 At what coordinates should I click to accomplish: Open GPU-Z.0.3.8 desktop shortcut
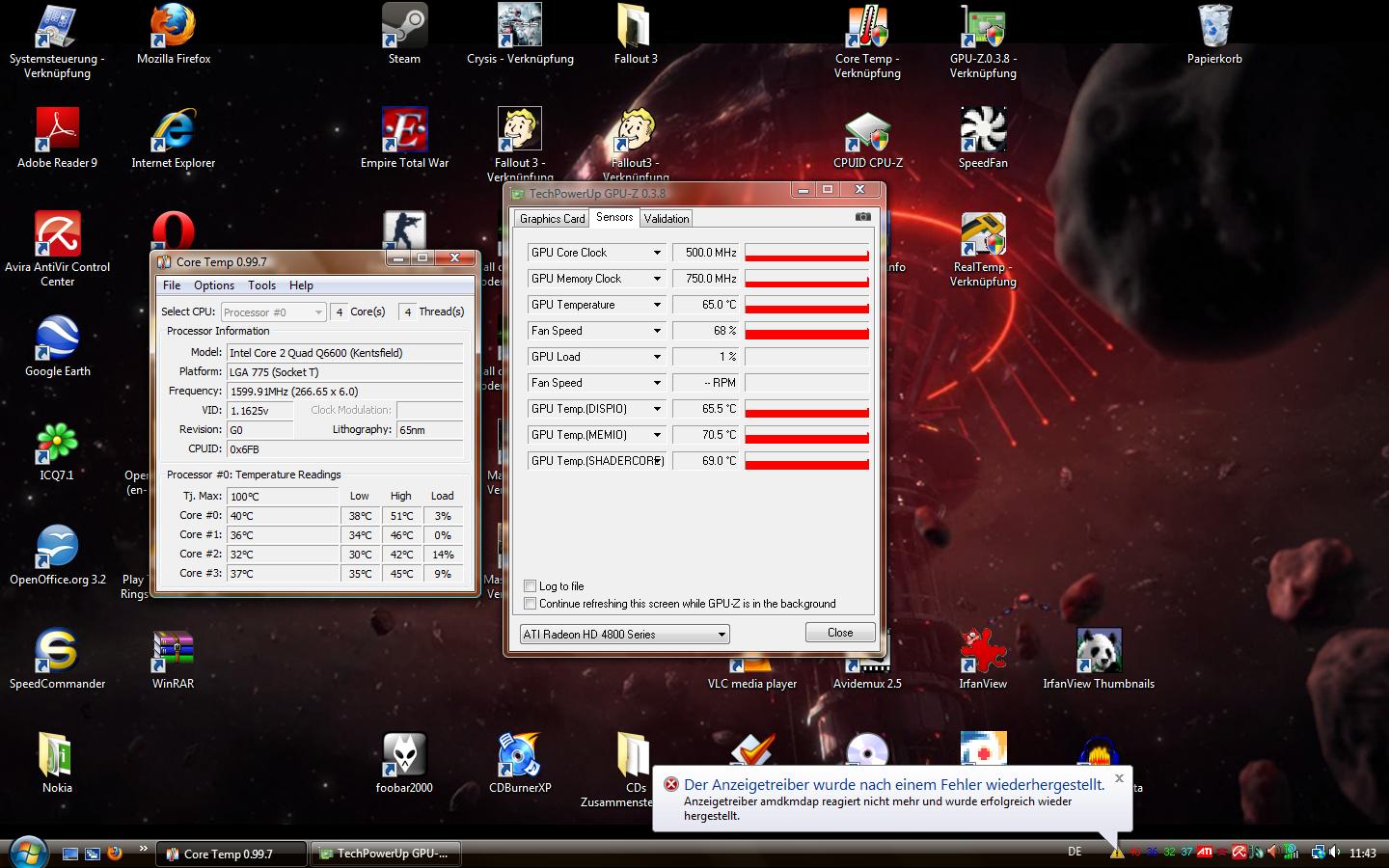point(983,27)
